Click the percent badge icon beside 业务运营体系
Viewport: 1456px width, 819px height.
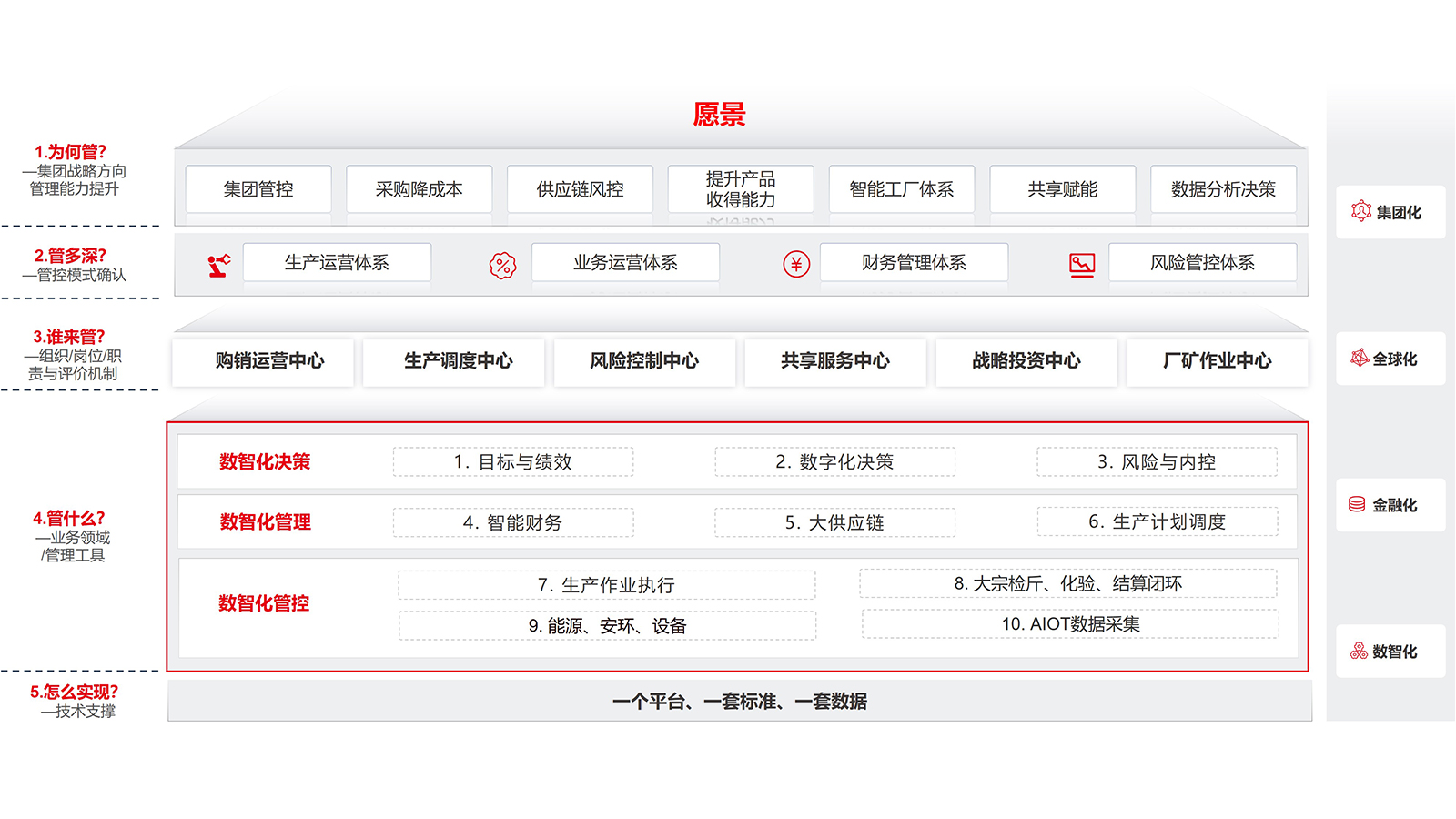pos(501,263)
